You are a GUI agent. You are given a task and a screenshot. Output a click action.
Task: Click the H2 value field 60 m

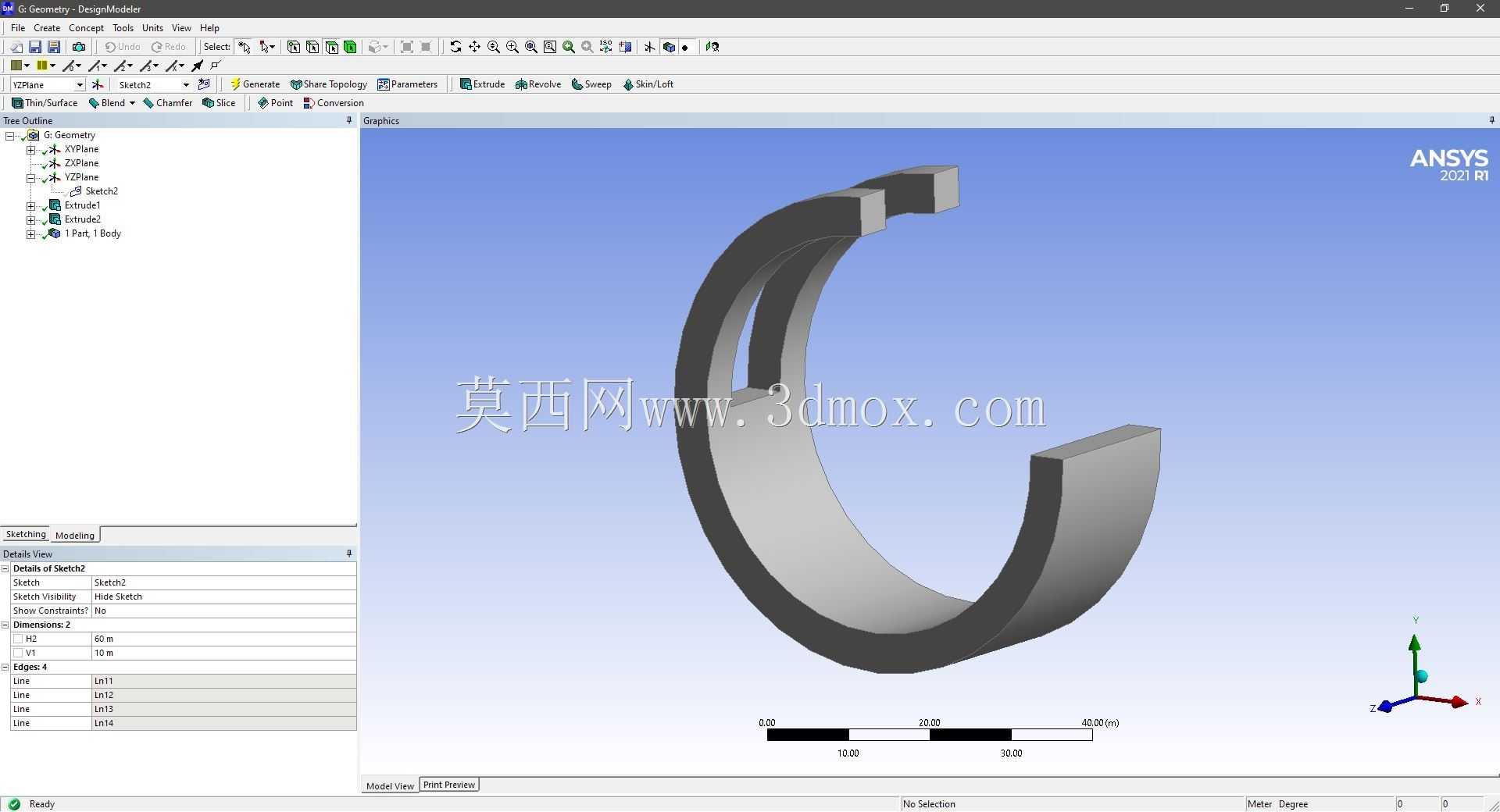[223, 639]
